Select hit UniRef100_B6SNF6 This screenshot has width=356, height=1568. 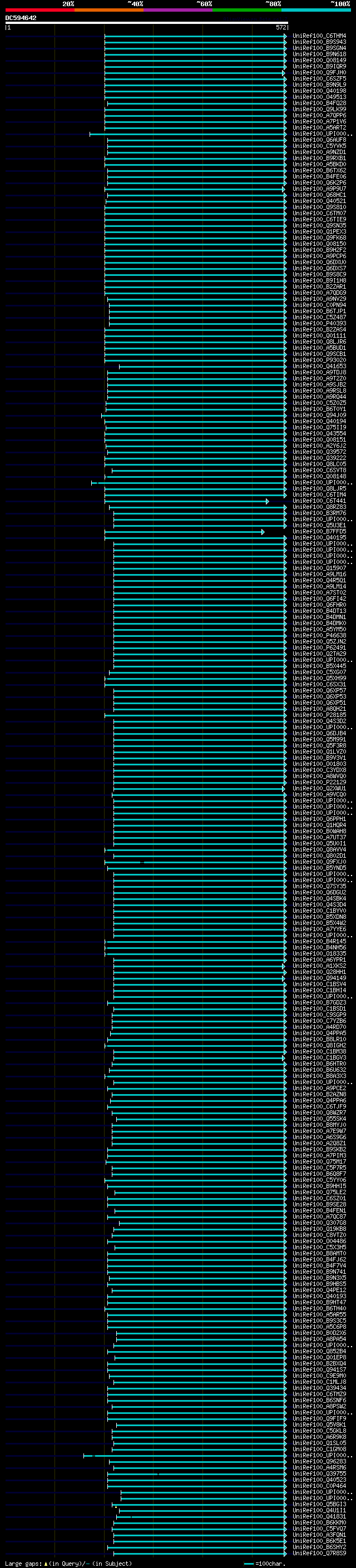(x=319, y=1401)
